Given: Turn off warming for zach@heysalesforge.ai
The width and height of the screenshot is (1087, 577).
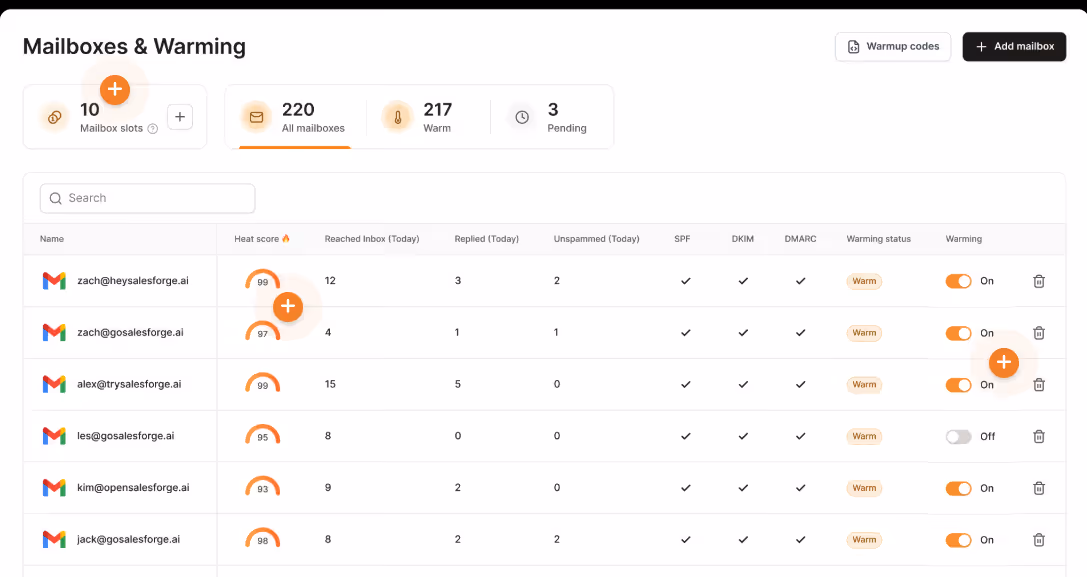Looking at the screenshot, I should (959, 281).
